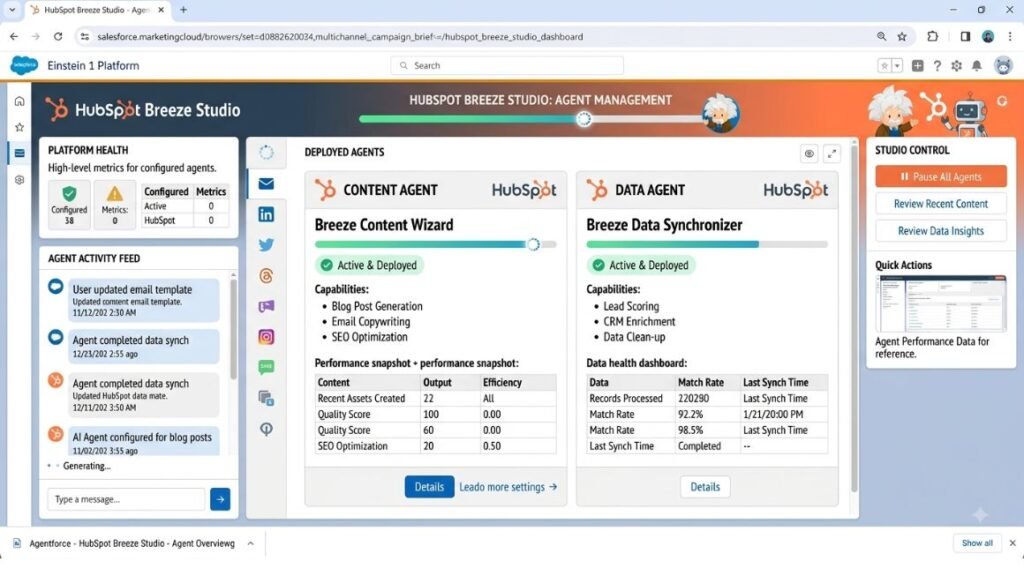Open the cube settings icon in left rail
This screenshot has height=576, width=1024.
(x=20, y=180)
